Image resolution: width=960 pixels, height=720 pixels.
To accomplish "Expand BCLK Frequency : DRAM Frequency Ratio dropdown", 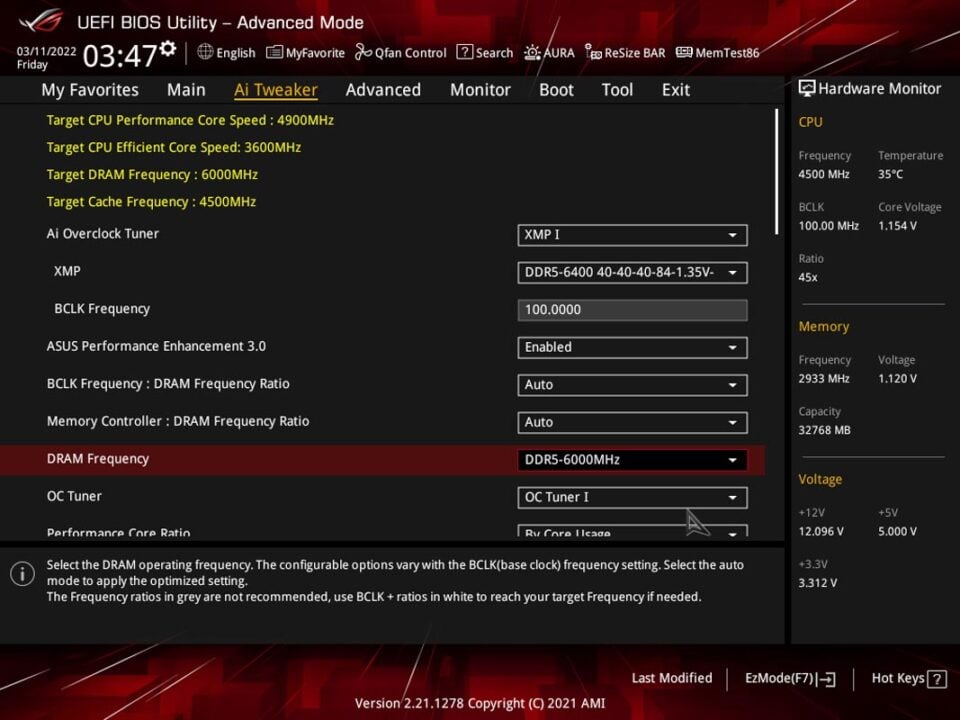I will point(632,385).
